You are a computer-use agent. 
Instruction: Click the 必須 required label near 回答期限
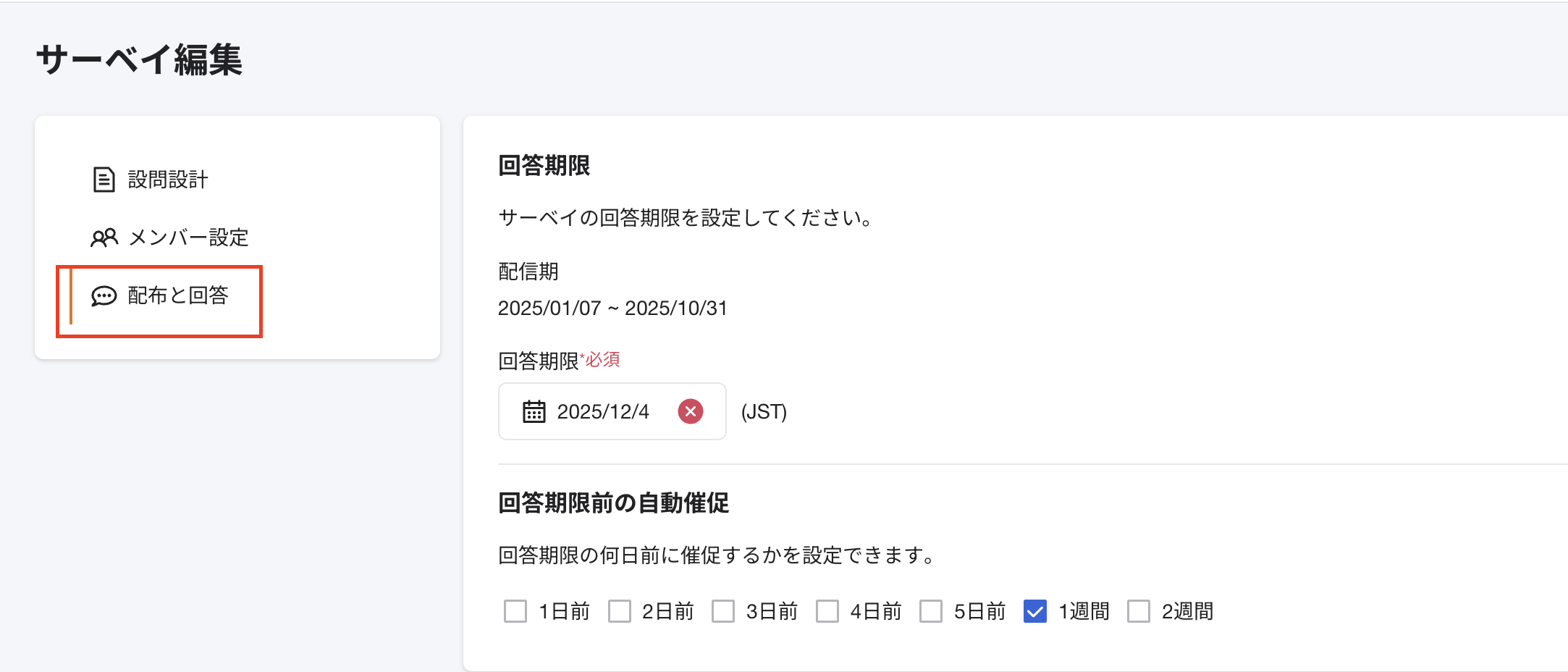599,358
